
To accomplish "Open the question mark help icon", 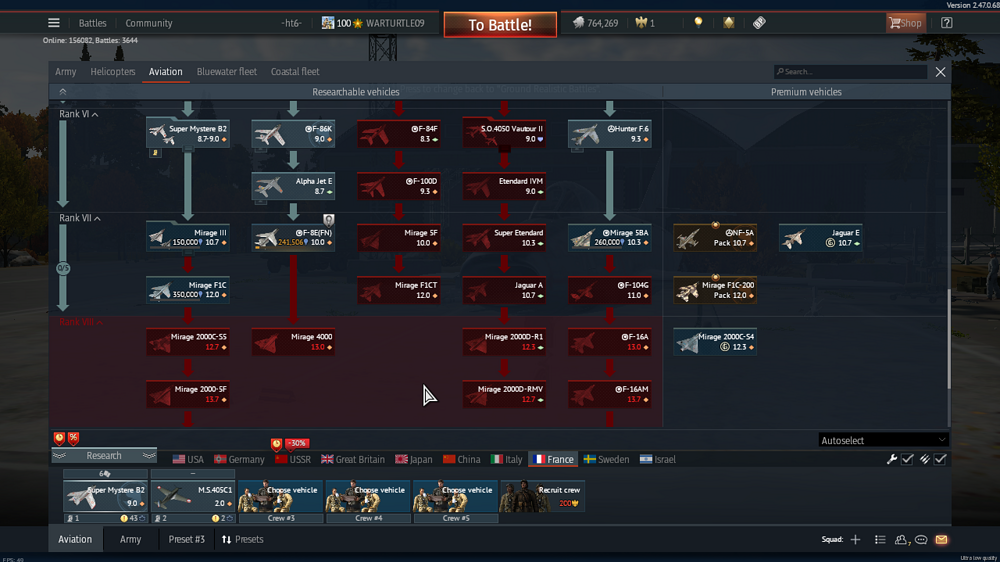I will coord(946,23).
